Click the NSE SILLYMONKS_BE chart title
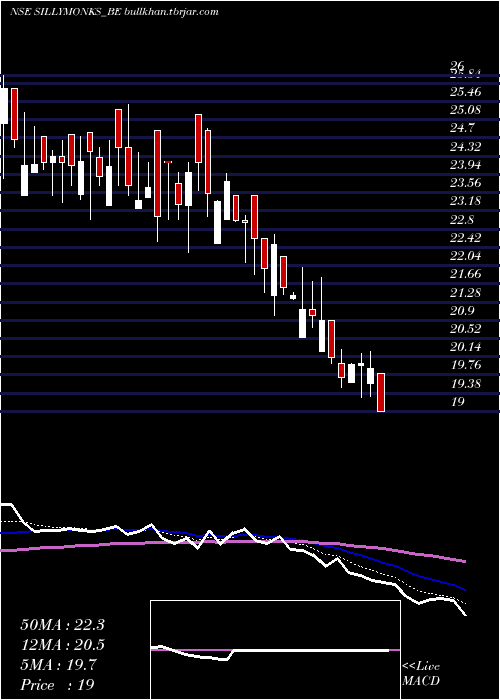This screenshot has width=500, height=700. click(114, 12)
